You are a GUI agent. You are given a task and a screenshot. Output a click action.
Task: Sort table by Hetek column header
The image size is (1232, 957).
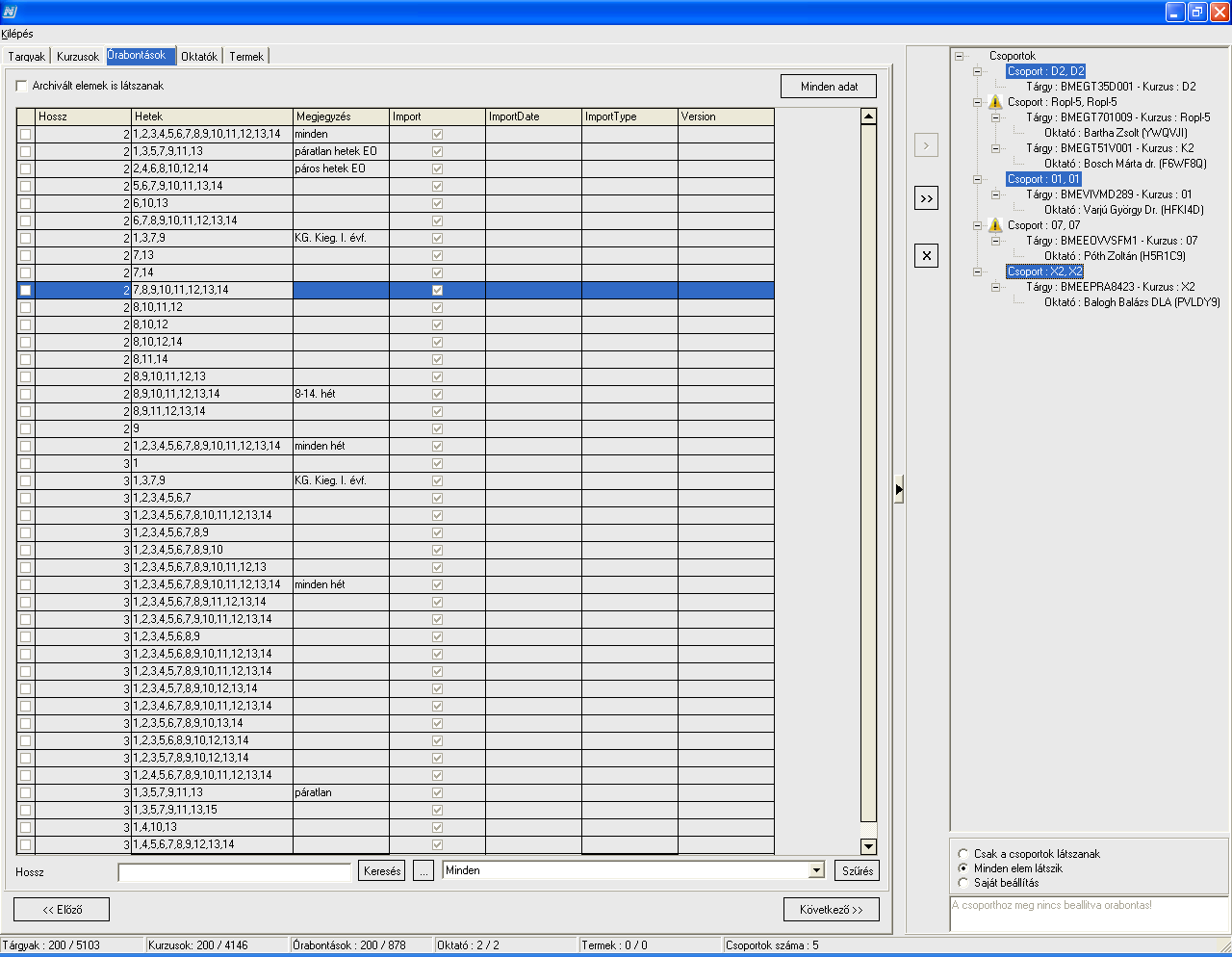213,116
